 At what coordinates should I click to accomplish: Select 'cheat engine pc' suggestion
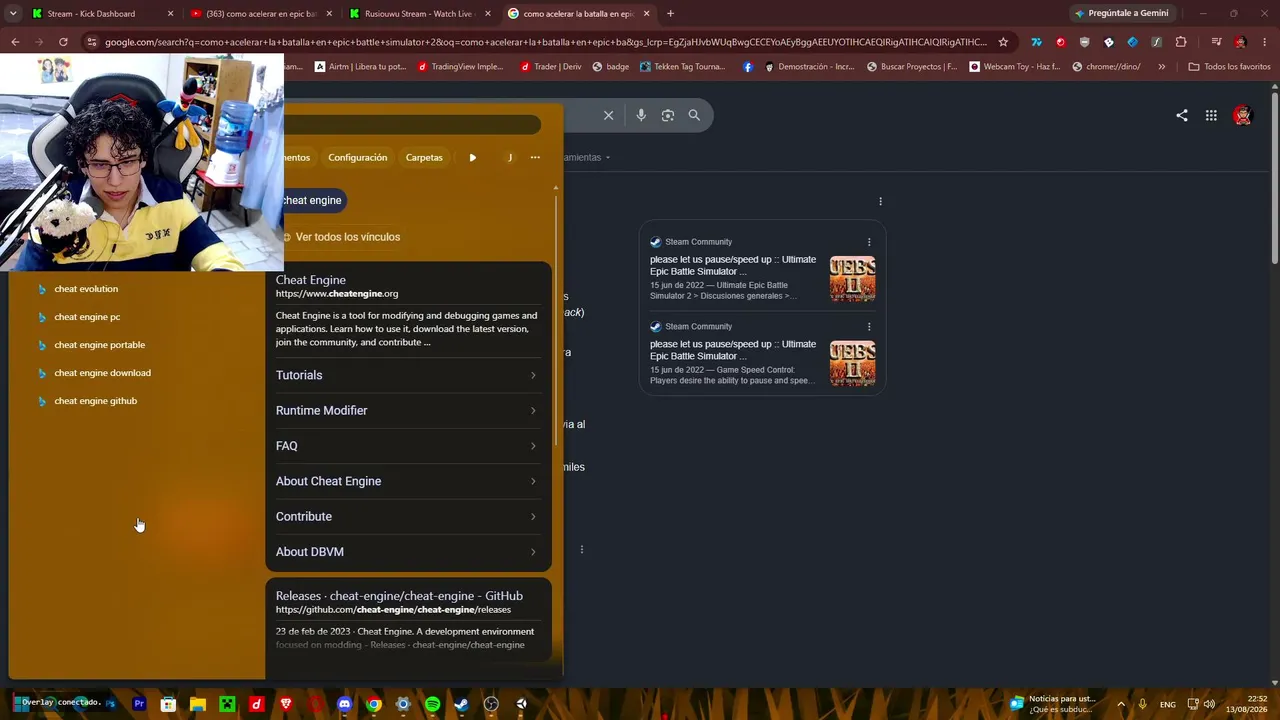(x=87, y=317)
